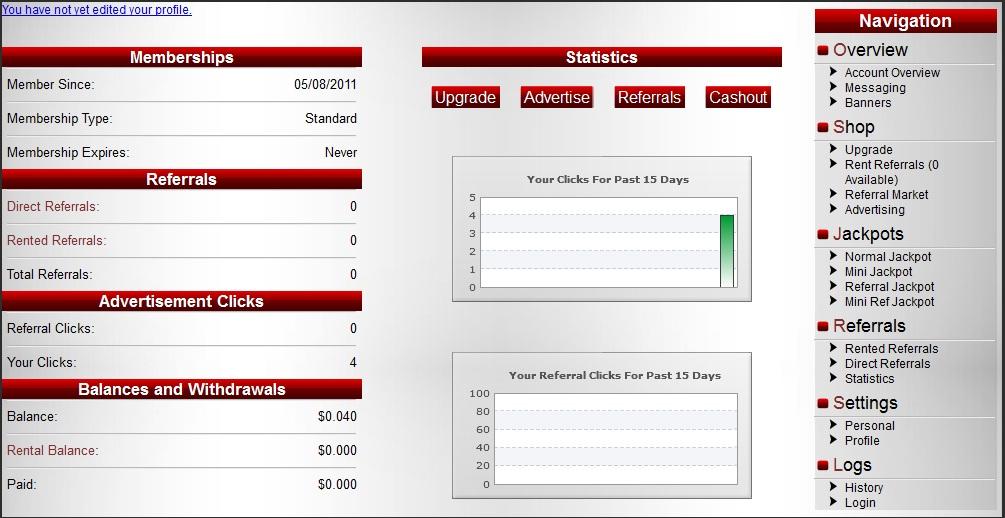
Task: Click the arrow icon beside Mini Ref Jackpot
Action: (x=833, y=300)
